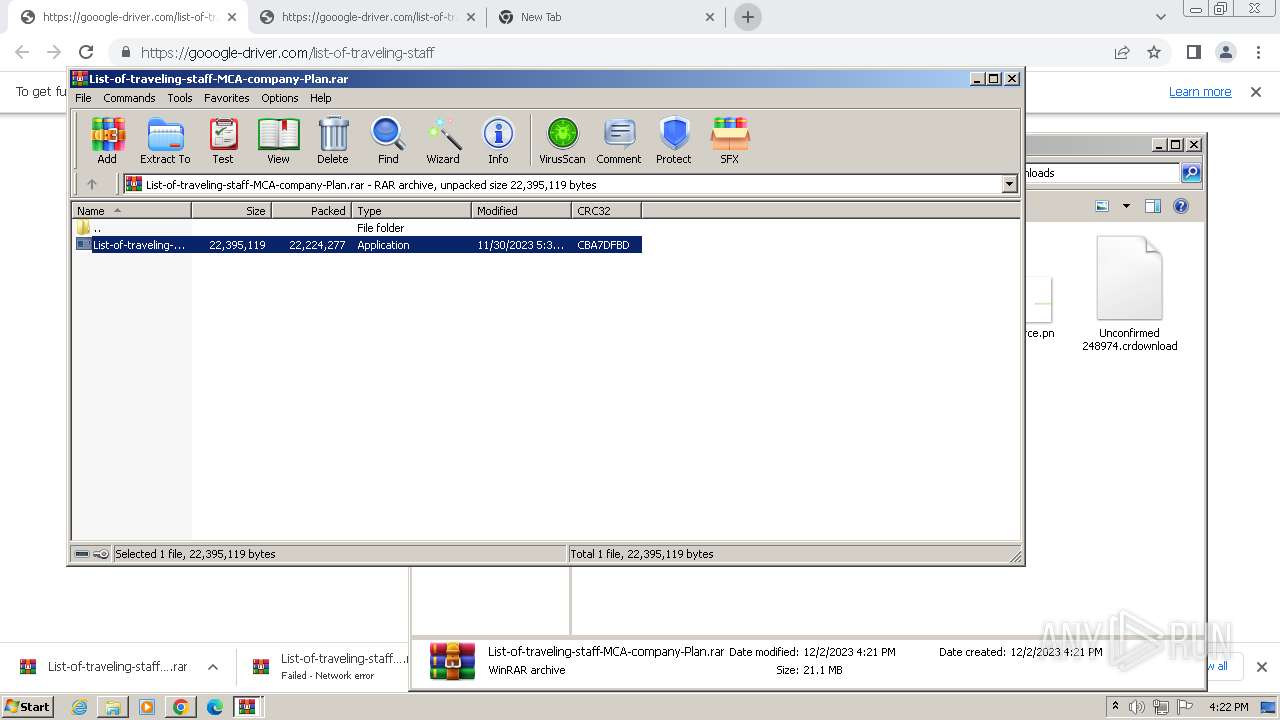Open download options chevron for the .rar item

pyautogui.click(x=212, y=667)
